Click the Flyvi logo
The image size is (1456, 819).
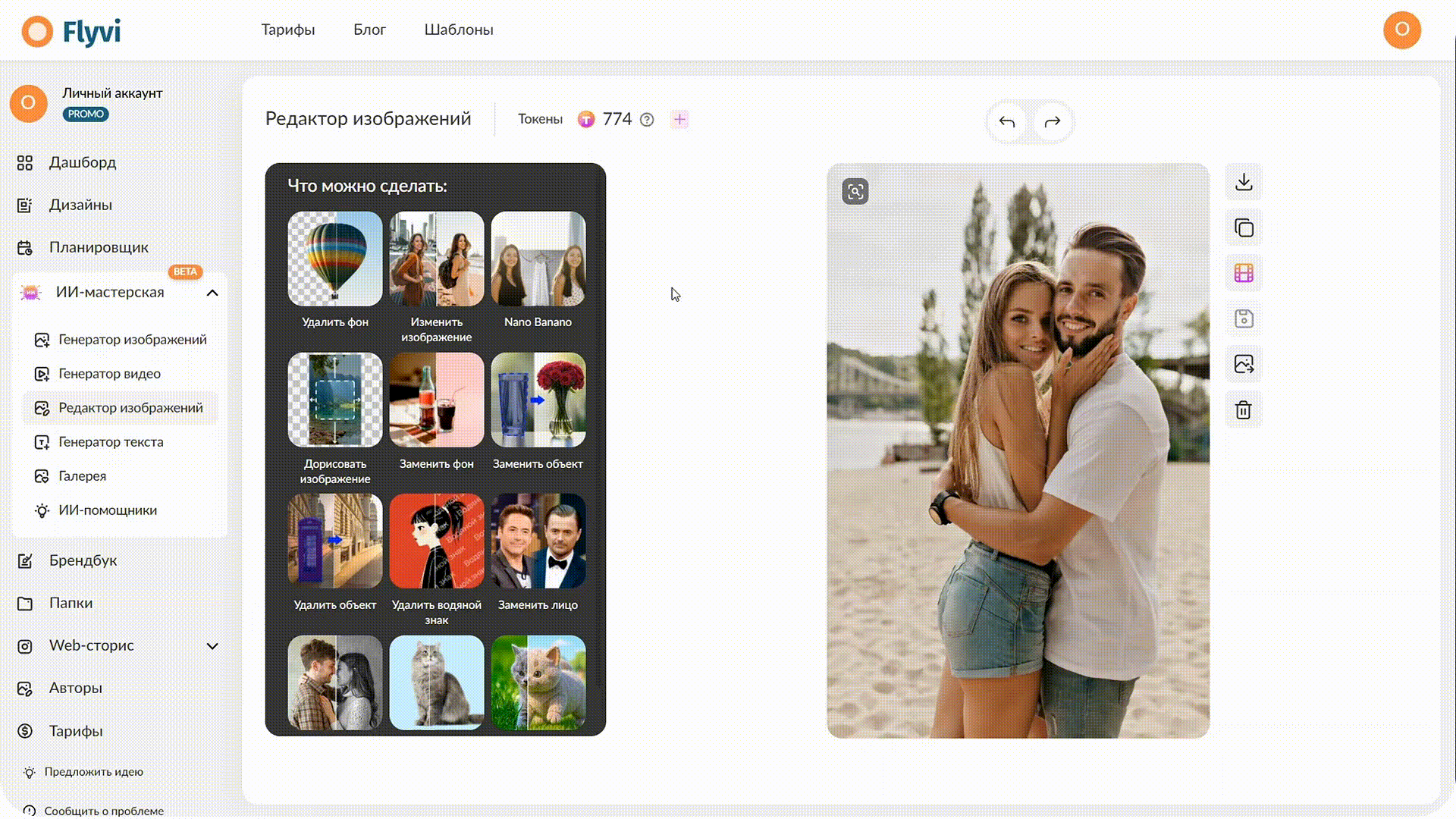tap(71, 31)
